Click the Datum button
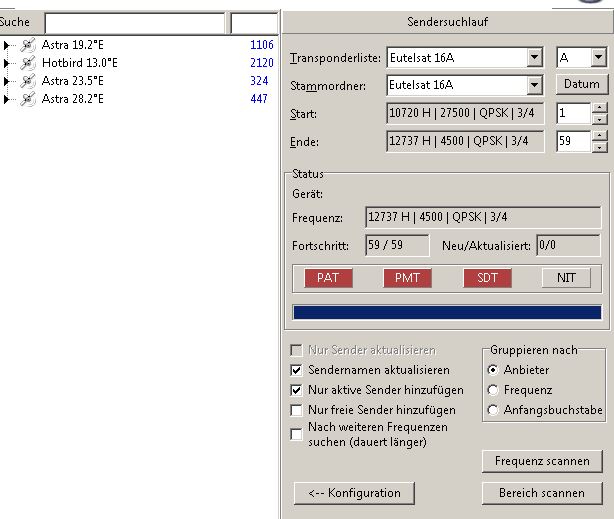This screenshot has height=519, width=614. click(581, 85)
